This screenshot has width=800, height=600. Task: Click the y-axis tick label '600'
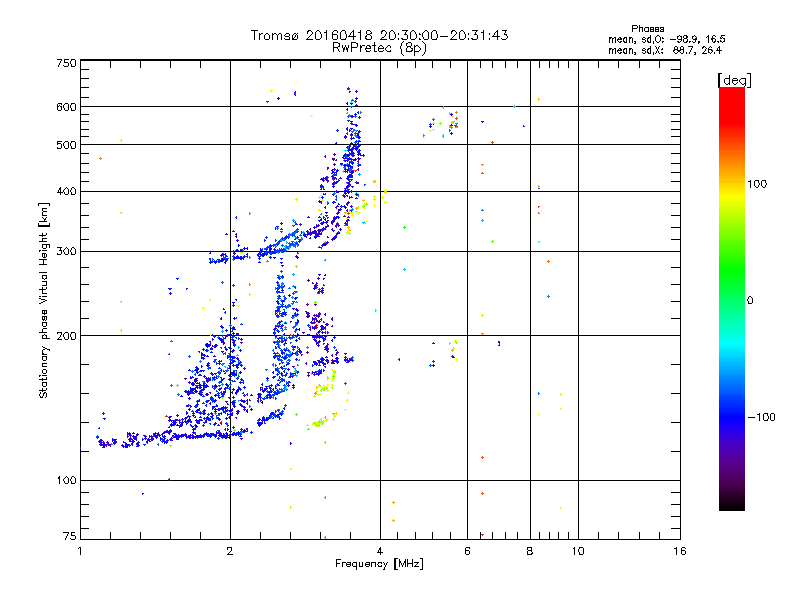[x=66, y=107]
